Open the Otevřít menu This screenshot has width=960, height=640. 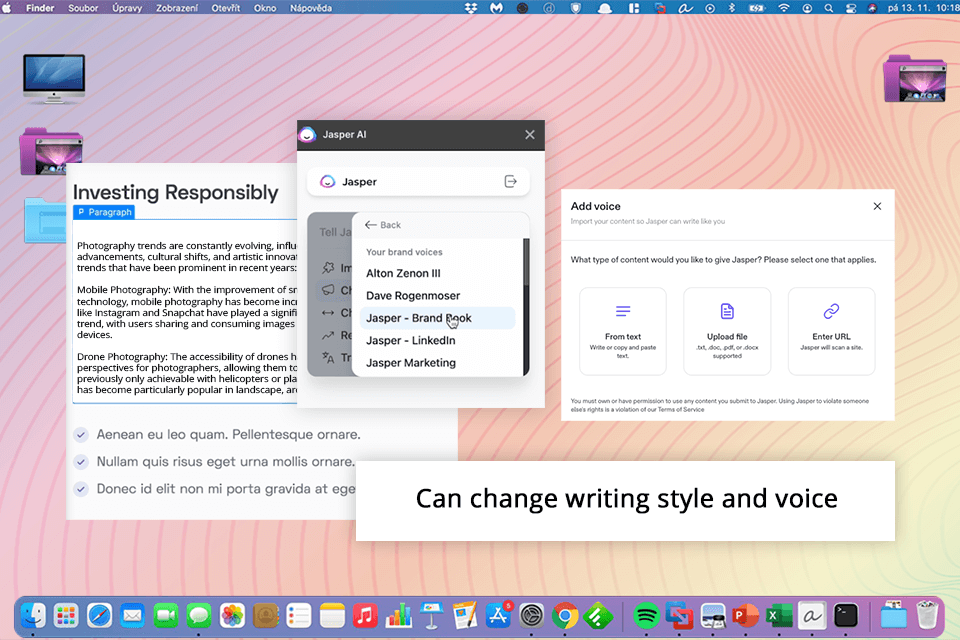226,8
